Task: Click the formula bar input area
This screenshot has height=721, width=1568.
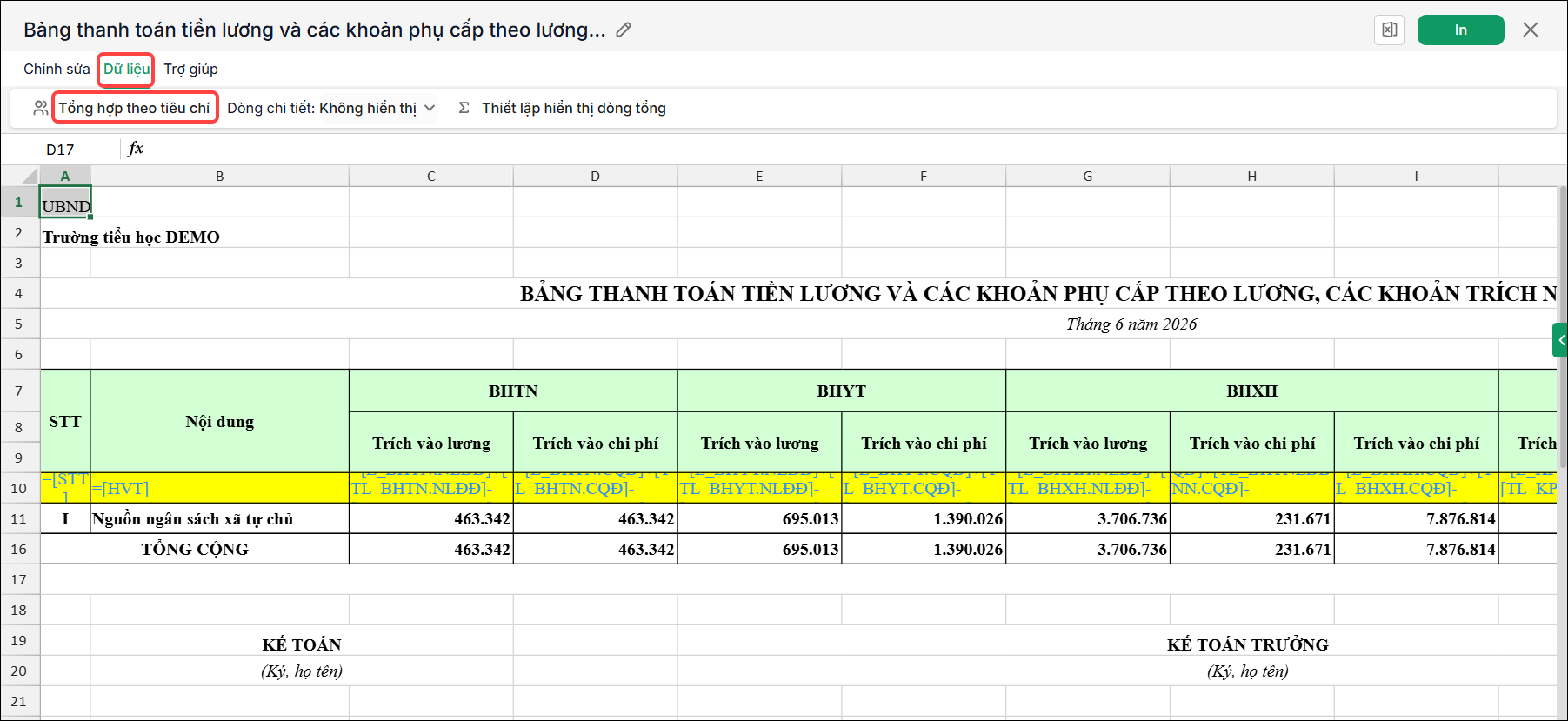Action: pos(852,149)
